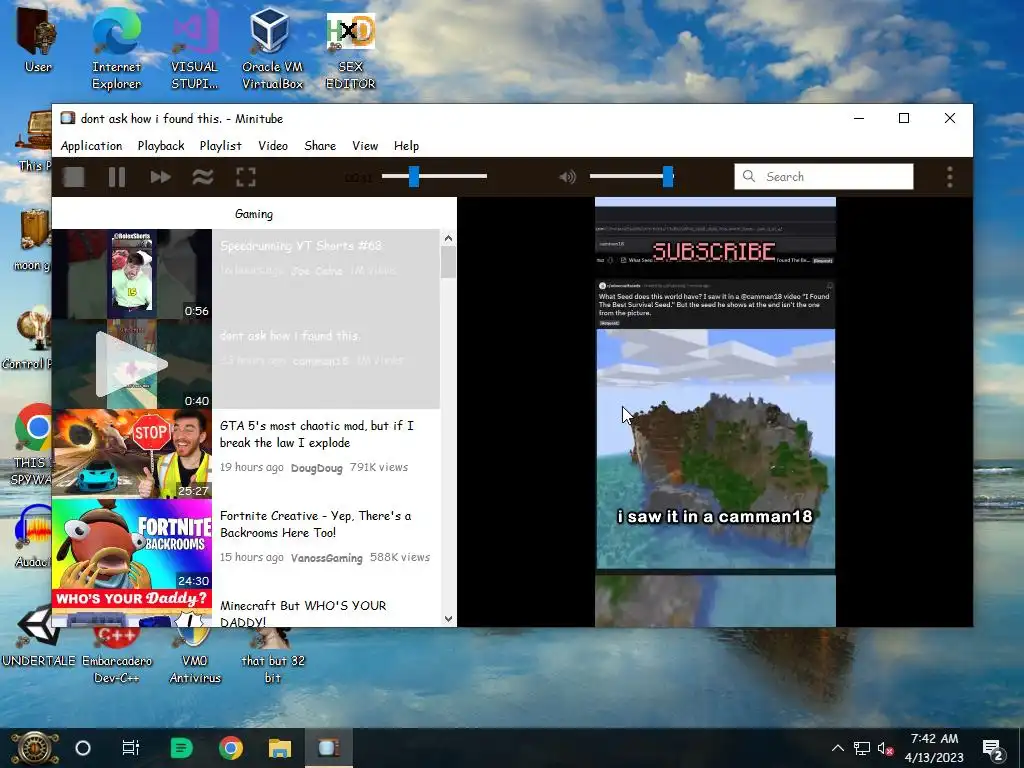Click 'Fortnite Creative - Yep, There's a Backrooms' title
This screenshot has height=768, width=1024.
tap(315, 524)
